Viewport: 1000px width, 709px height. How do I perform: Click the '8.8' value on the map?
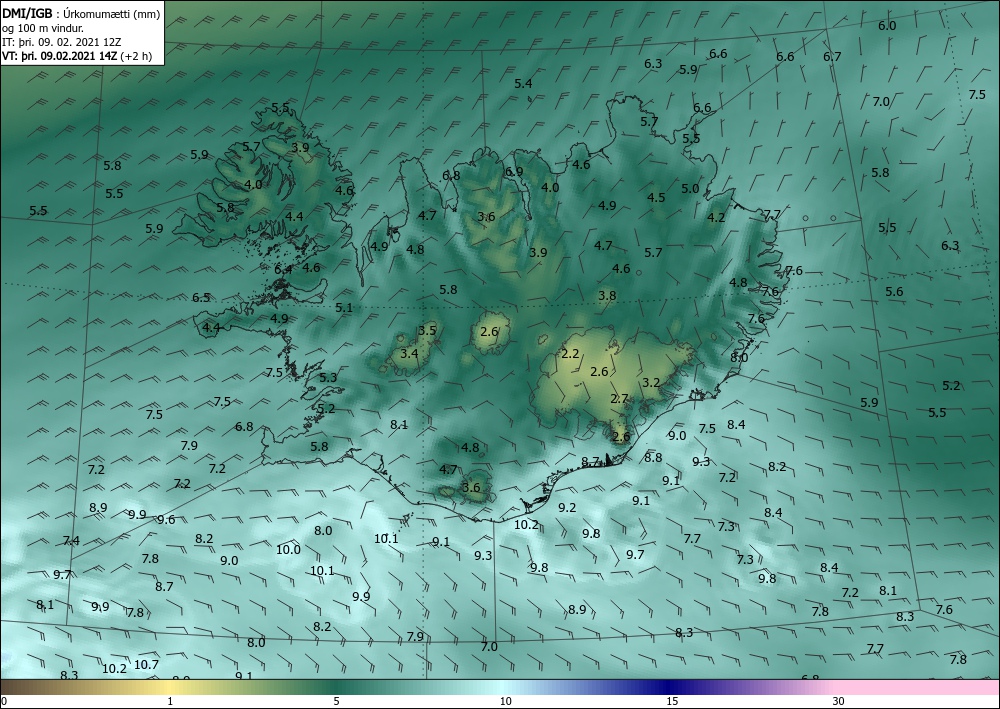[653, 457]
